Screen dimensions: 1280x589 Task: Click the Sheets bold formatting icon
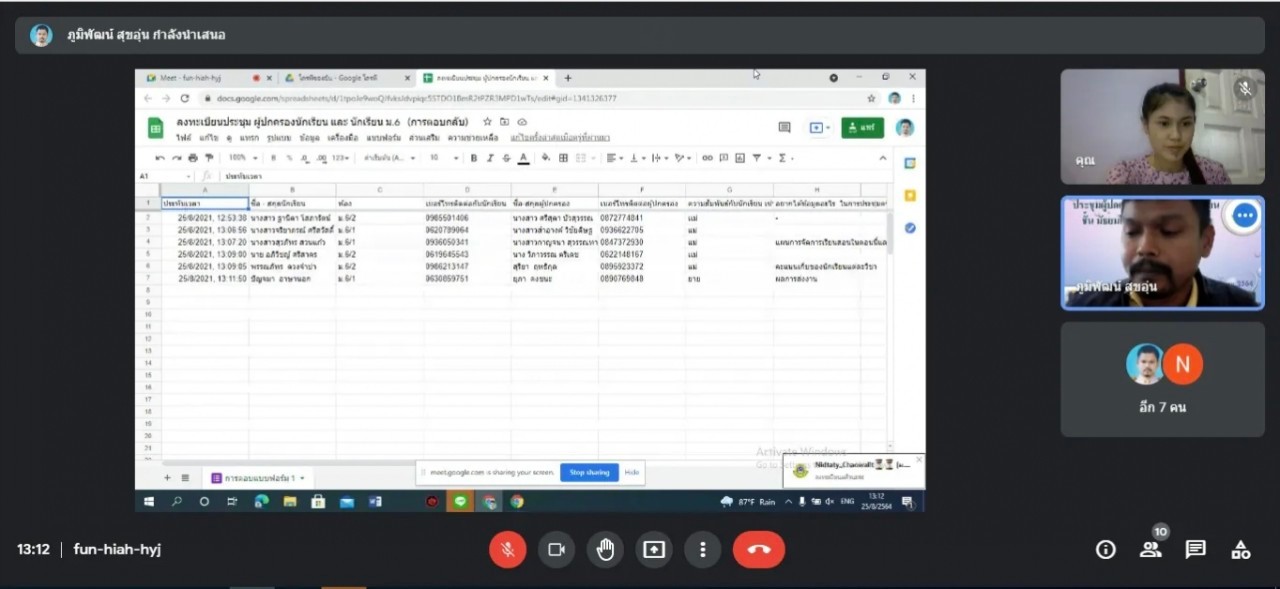(x=473, y=158)
